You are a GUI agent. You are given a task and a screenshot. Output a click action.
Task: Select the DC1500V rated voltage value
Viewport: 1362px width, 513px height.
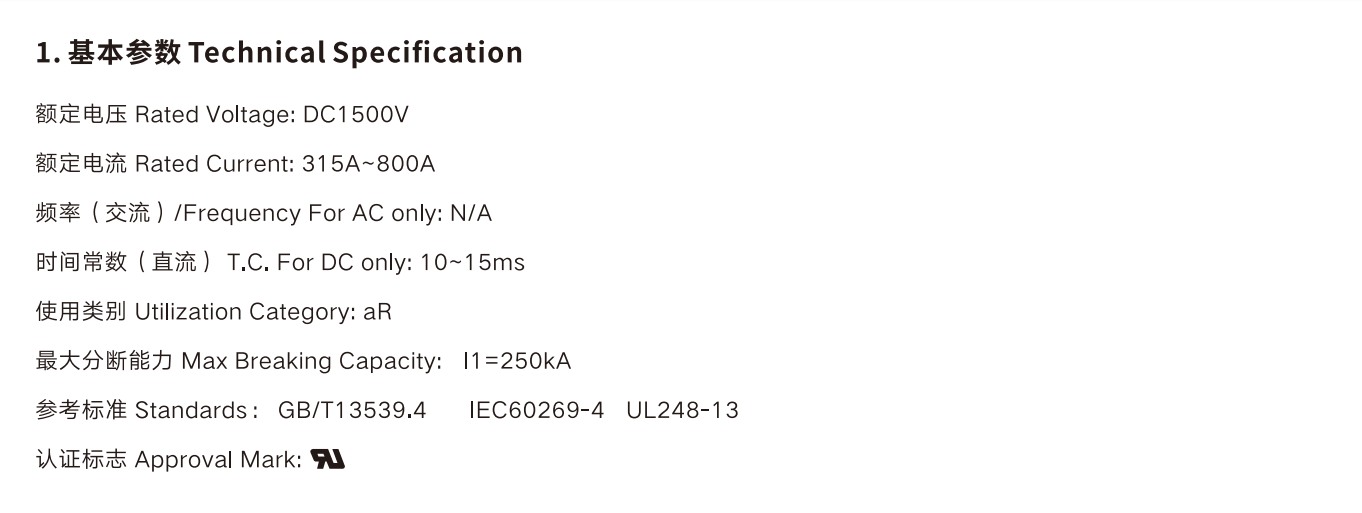[355, 115]
